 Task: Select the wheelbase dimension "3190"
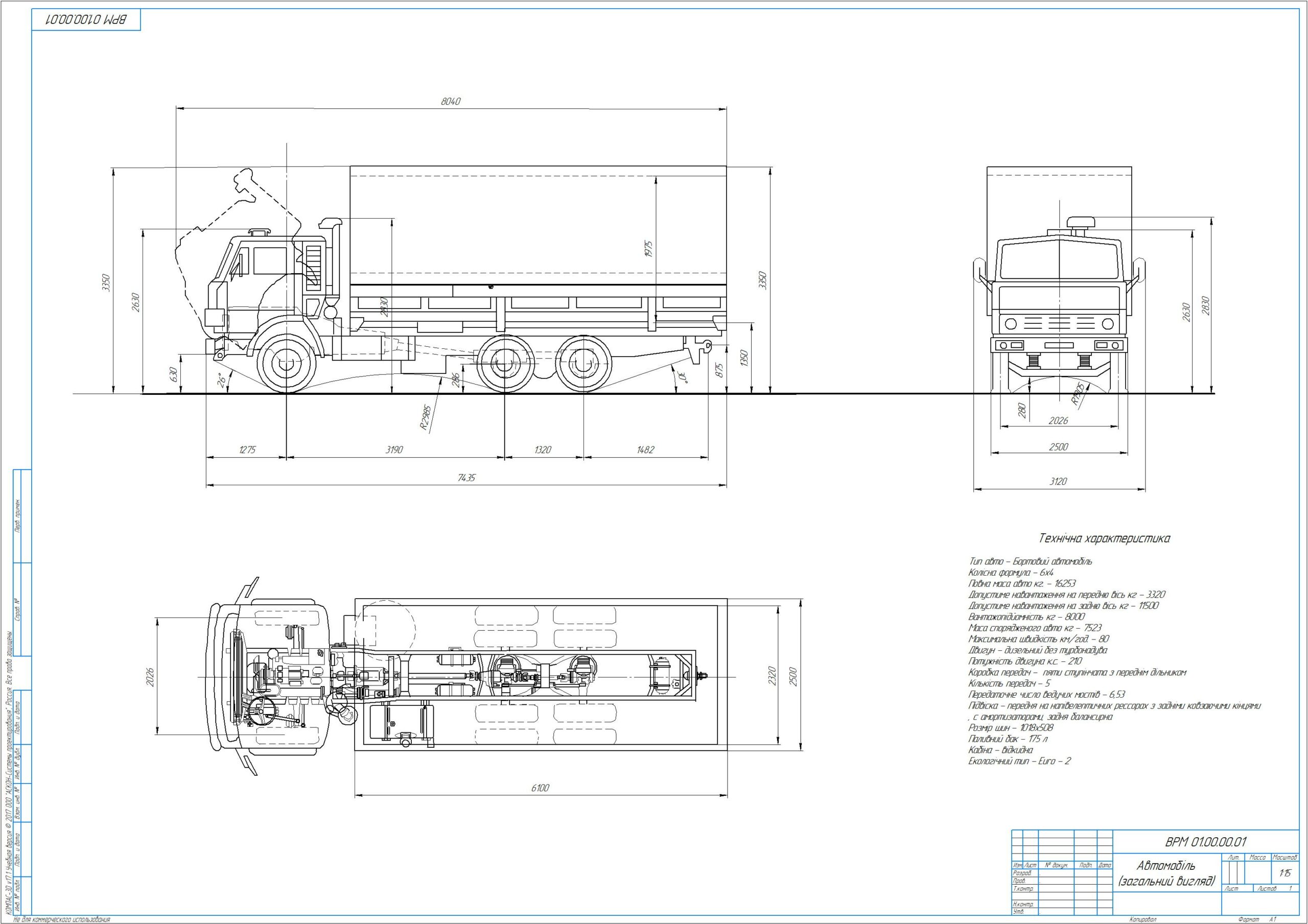point(394,450)
